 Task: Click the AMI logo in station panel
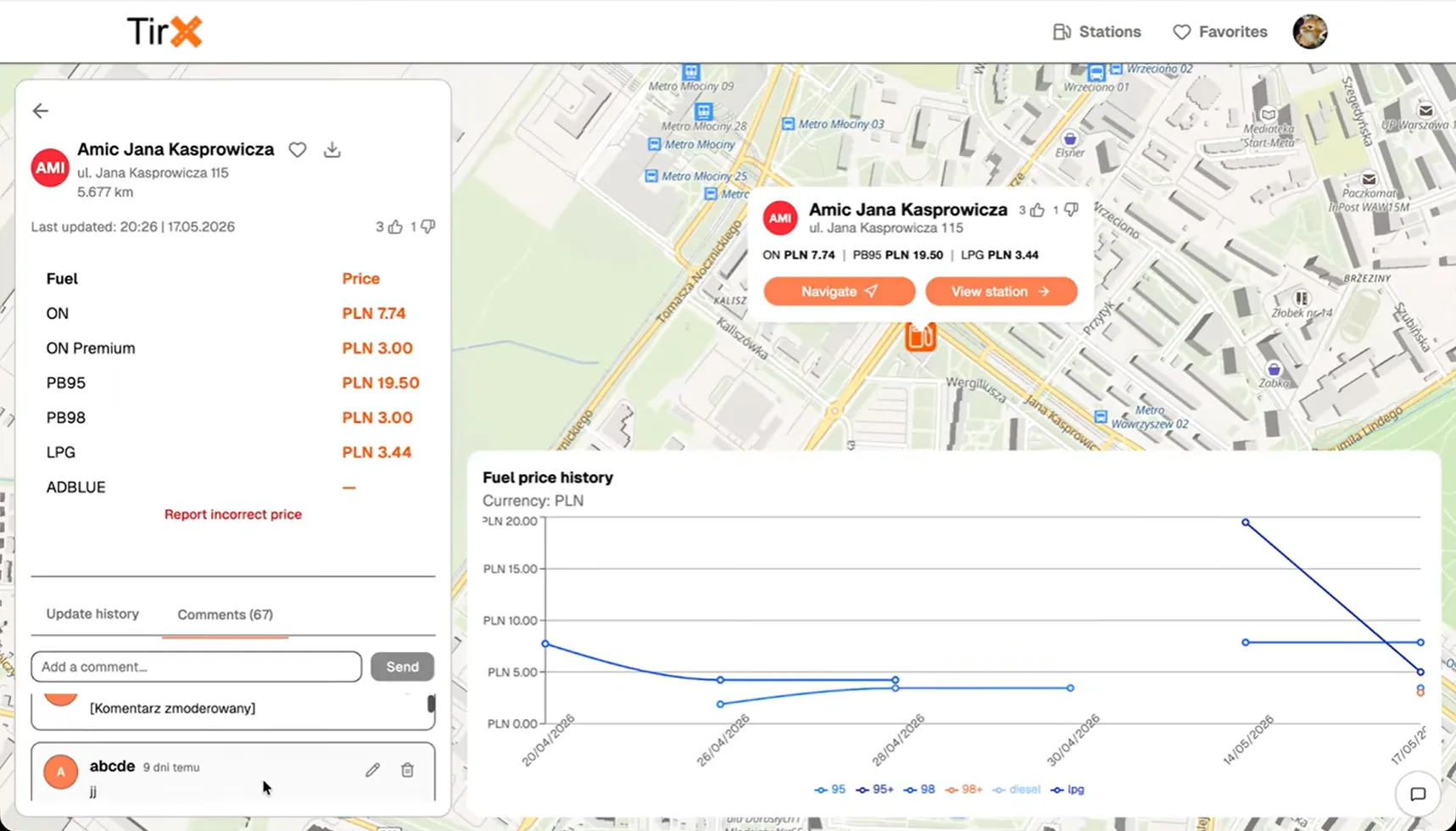[50, 168]
